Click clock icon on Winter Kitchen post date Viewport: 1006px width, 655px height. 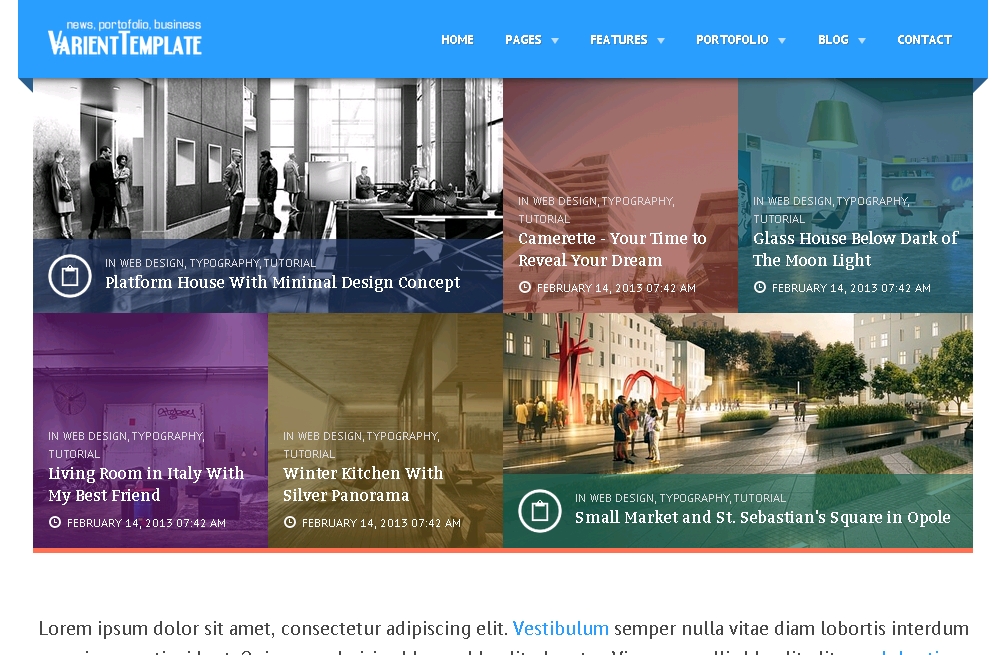(290, 523)
